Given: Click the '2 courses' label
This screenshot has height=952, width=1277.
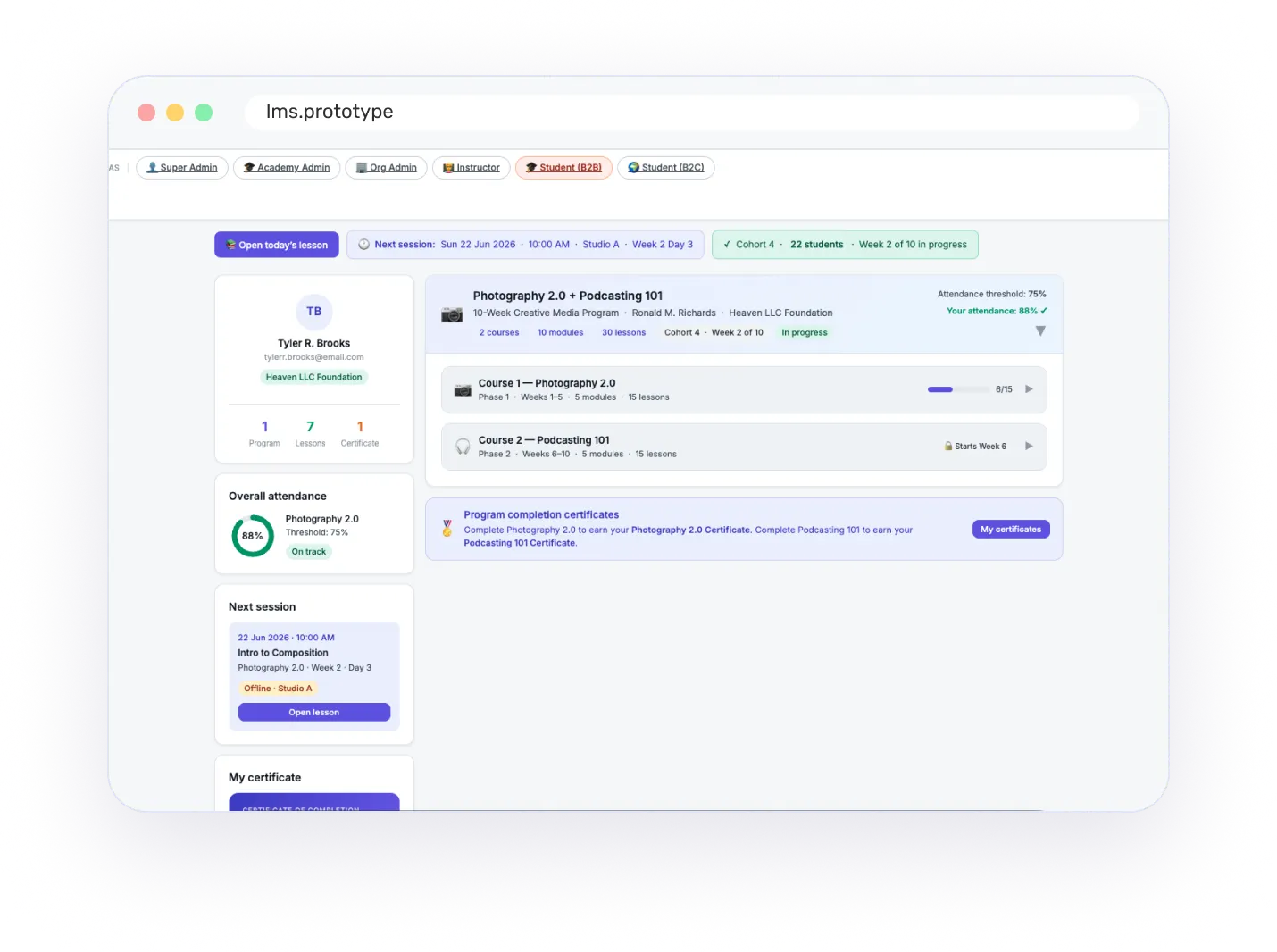Looking at the screenshot, I should click(499, 333).
